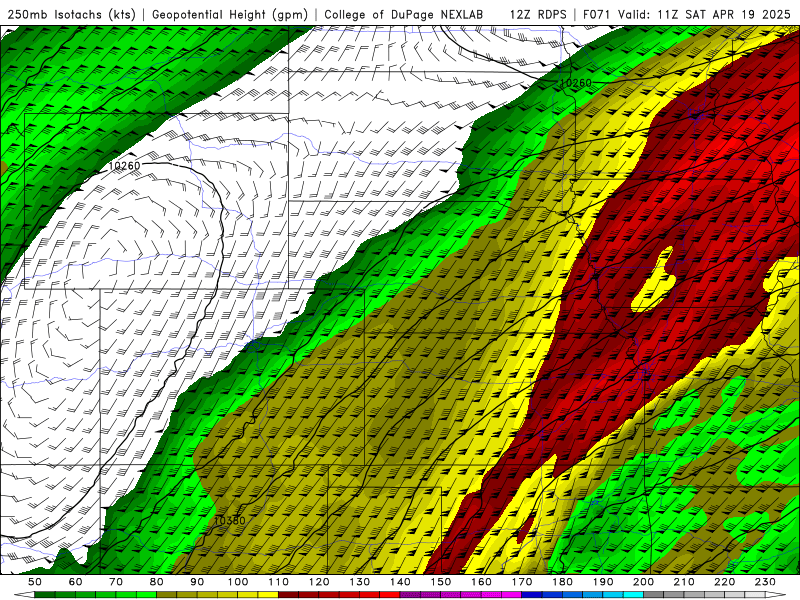This screenshot has width=800, height=600.
Task: Click the 180 knot value on the color scale
Action: coord(562,582)
